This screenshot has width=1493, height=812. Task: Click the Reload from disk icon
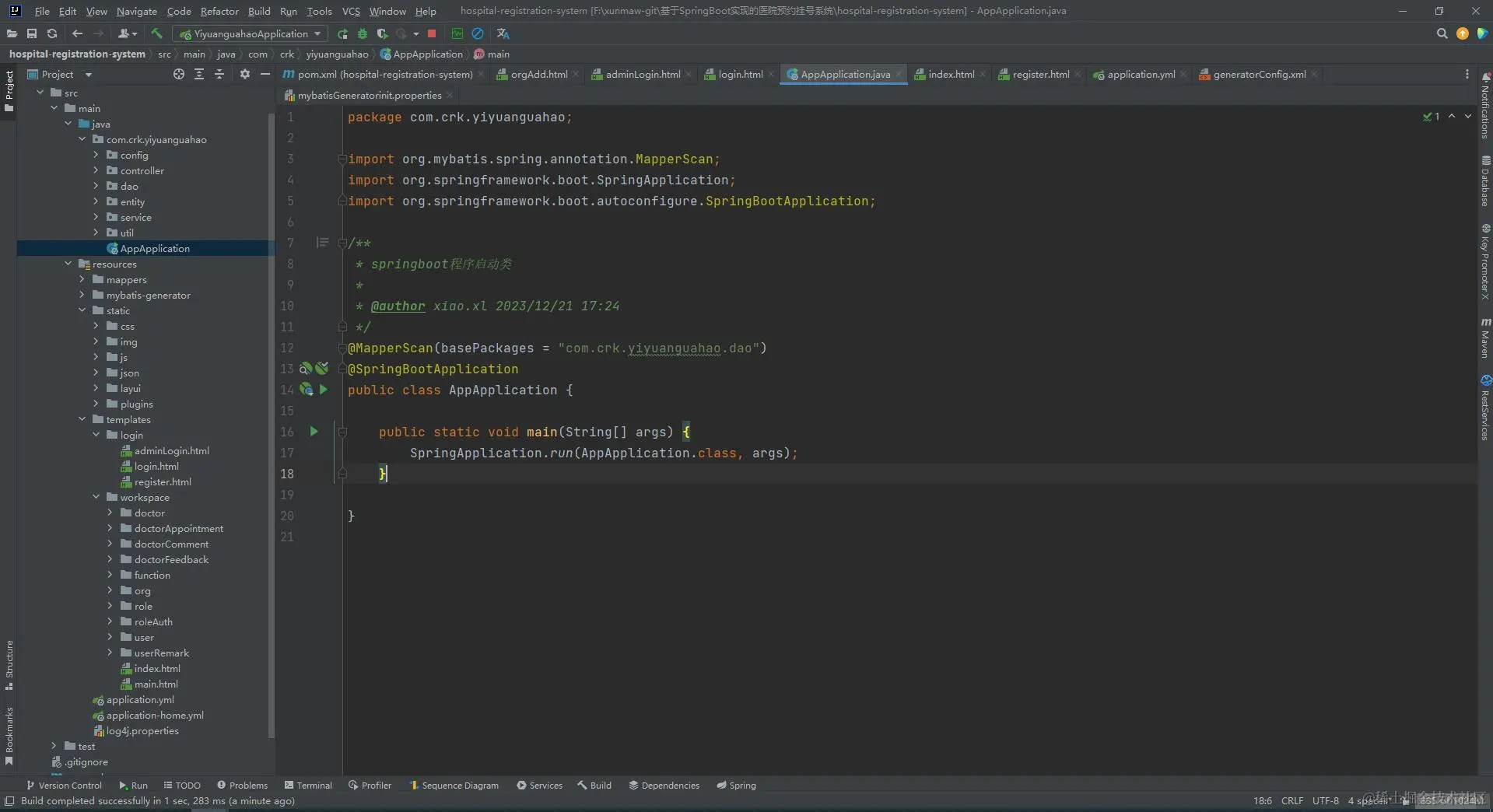pos(52,33)
